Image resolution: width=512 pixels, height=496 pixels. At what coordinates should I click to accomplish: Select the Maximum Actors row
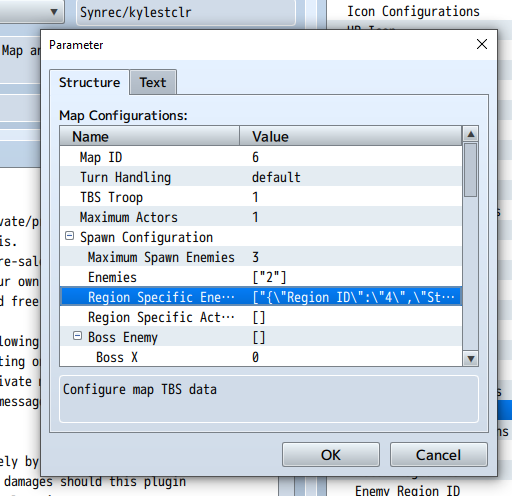pos(261,217)
